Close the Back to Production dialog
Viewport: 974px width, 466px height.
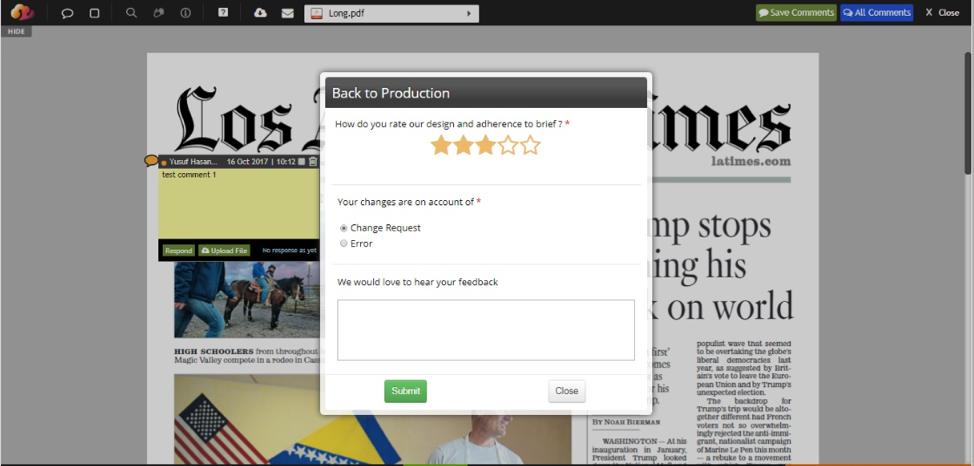tap(567, 391)
